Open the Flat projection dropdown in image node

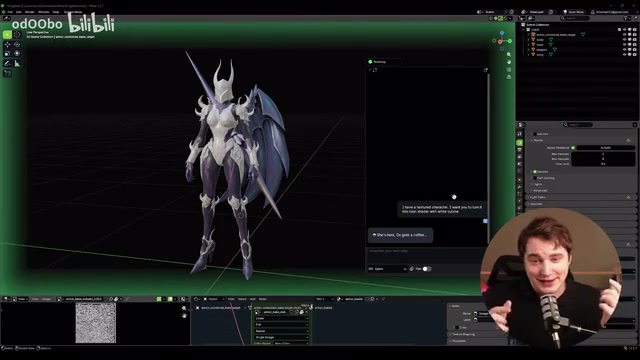pyautogui.click(x=281, y=324)
